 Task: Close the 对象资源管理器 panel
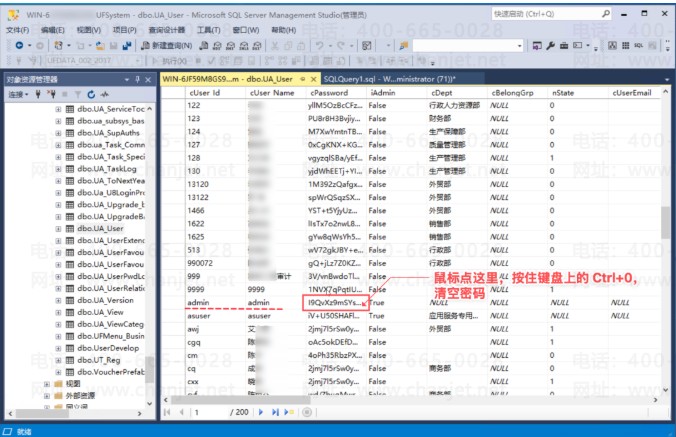click(148, 79)
